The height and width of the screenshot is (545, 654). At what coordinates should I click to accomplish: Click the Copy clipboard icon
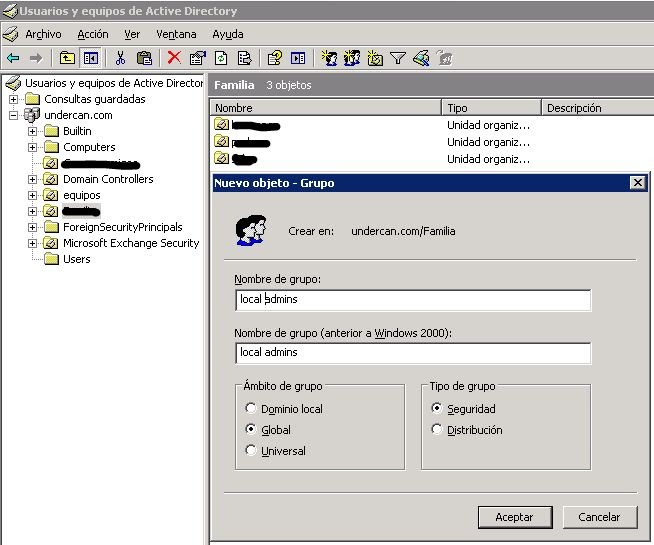(x=144, y=58)
